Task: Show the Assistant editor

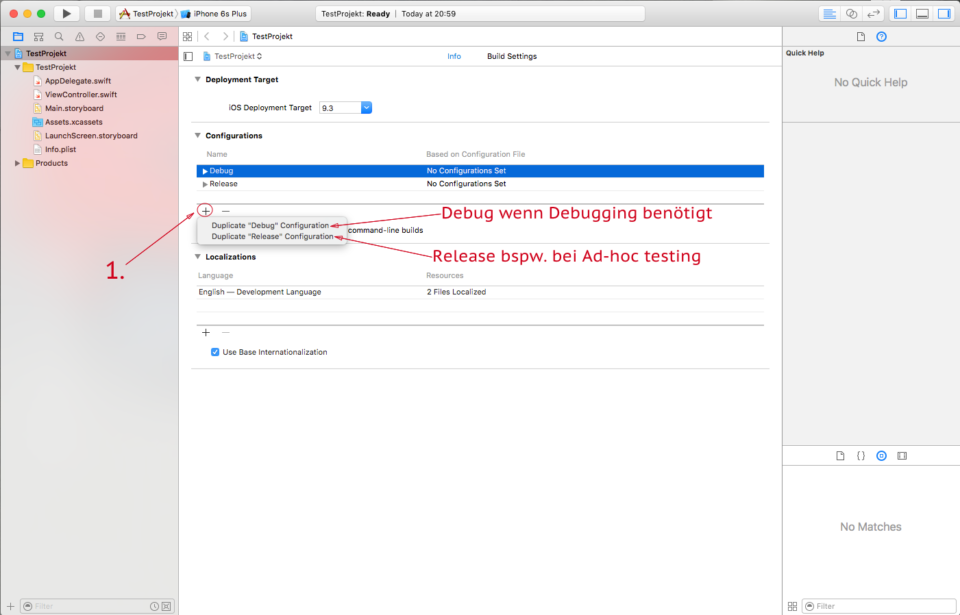Action: pyautogui.click(x=851, y=13)
